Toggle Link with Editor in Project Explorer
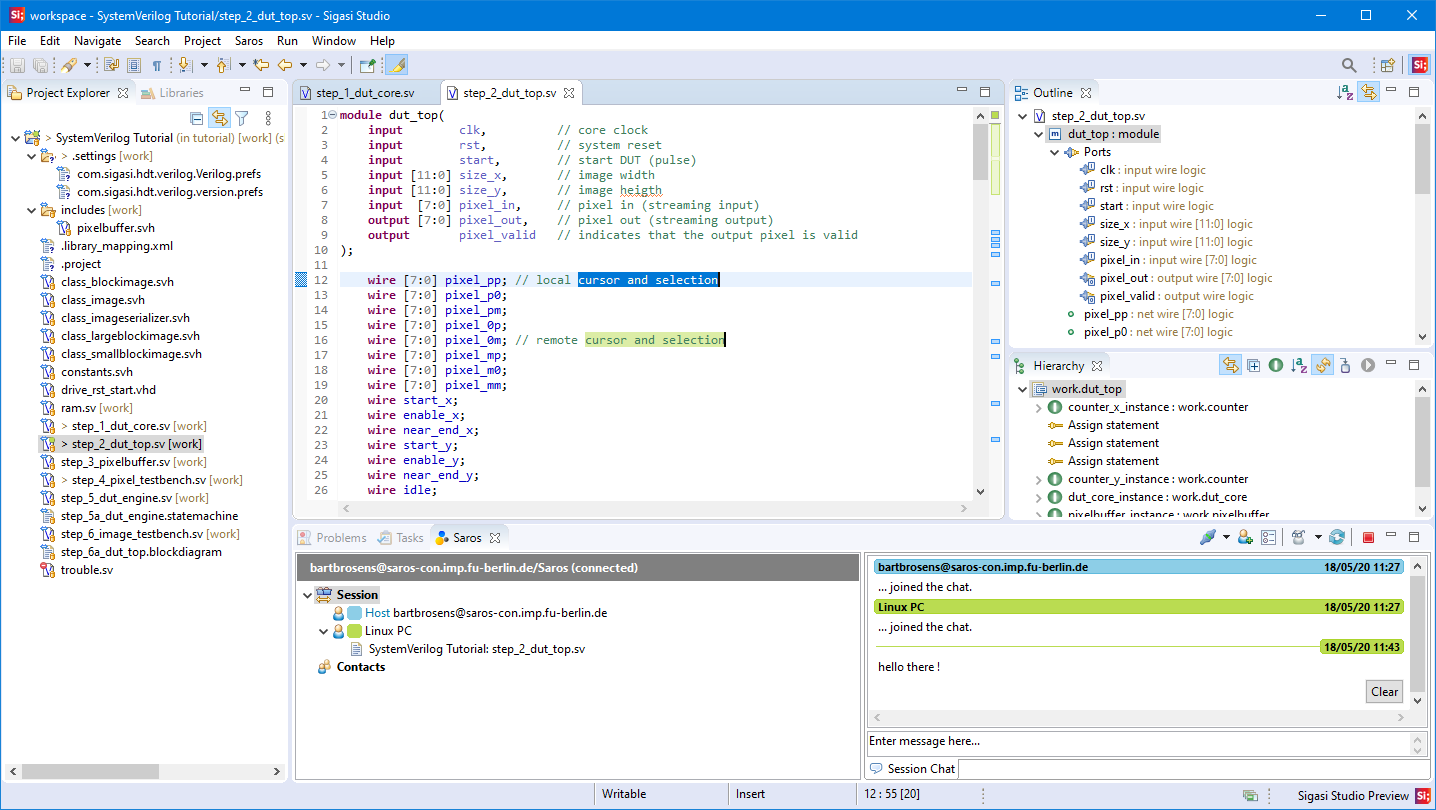 (219, 118)
